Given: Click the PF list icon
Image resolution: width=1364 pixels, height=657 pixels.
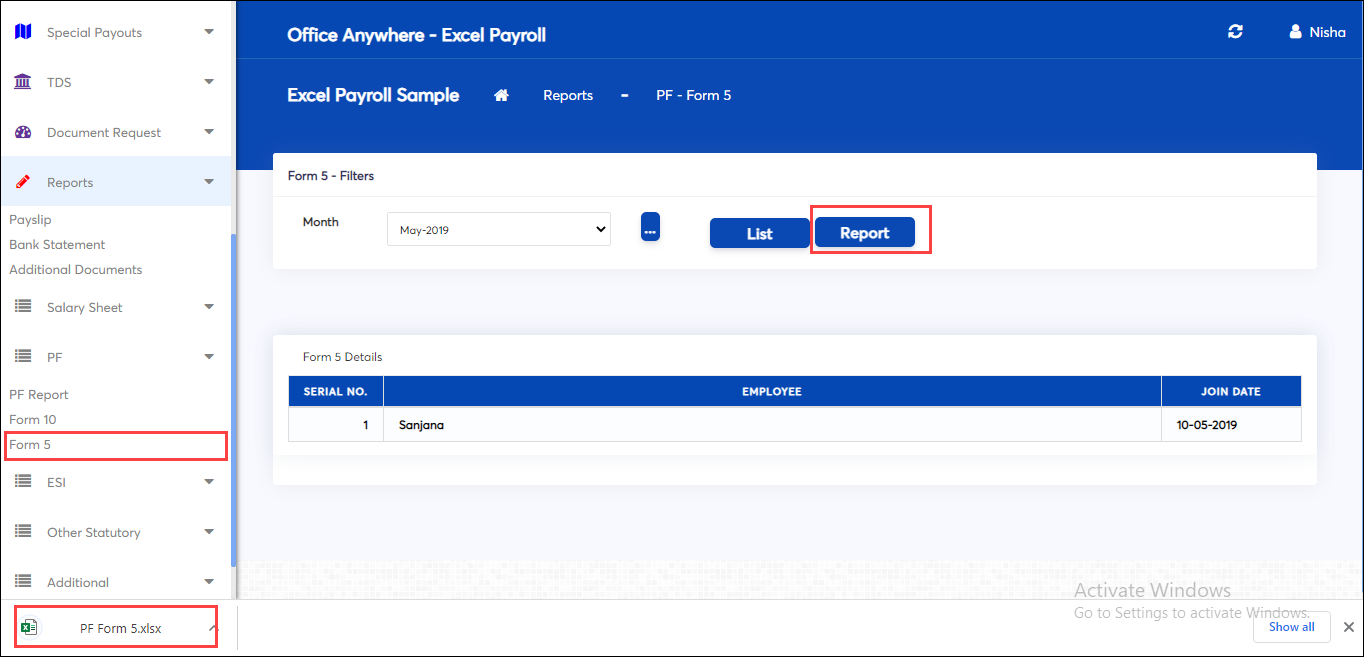Looking at the screenshot, I should pos(23,357).
